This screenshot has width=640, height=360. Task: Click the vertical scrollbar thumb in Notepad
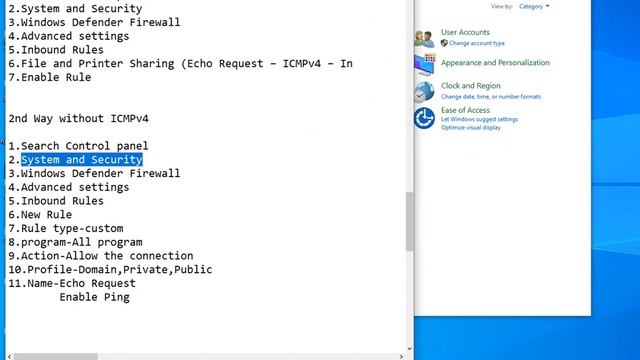click(x=409, y=222)
